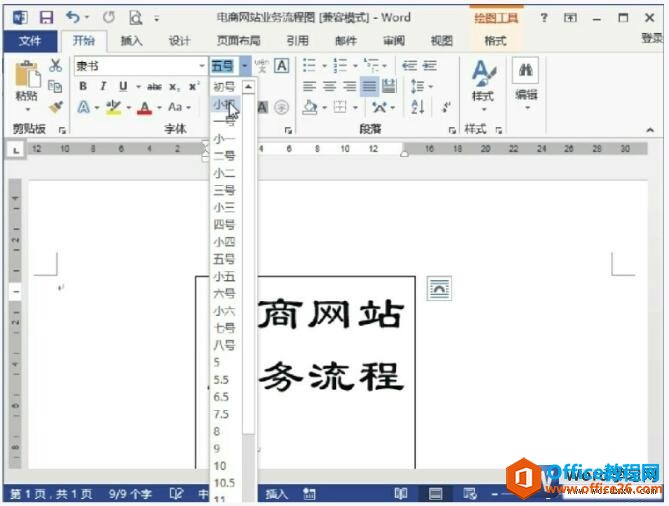The height and width of the screenshot is (506, 669).
Task: Align text right
Action: coord(349,87)
